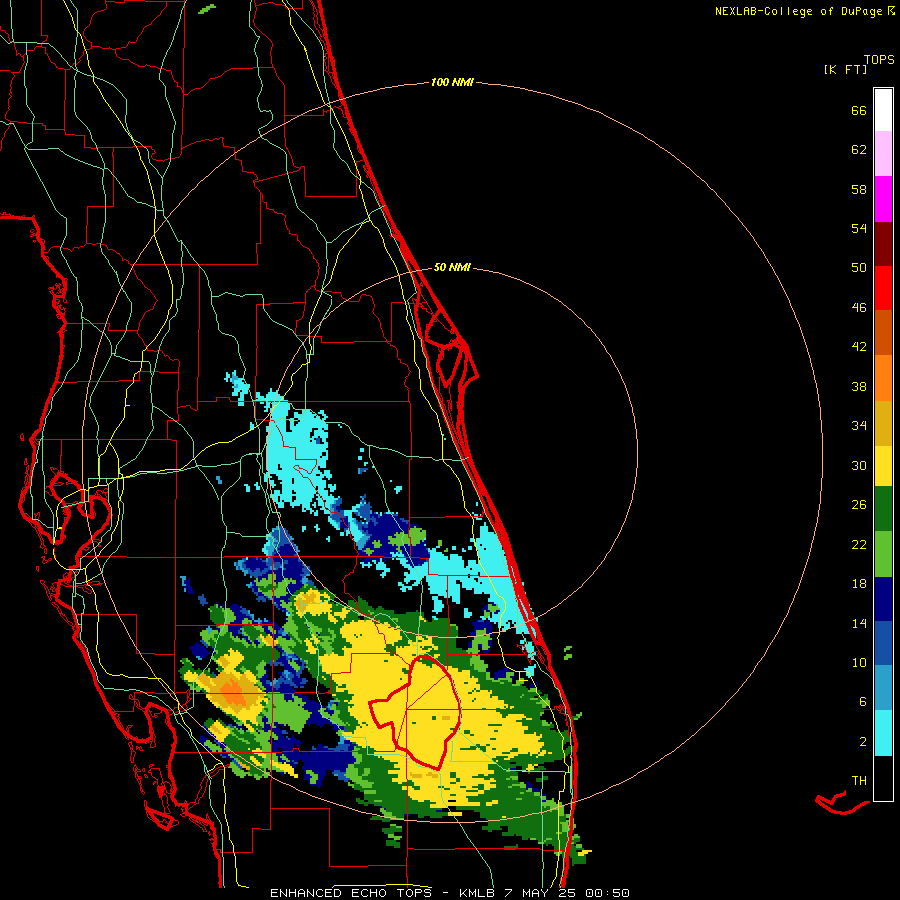Viewport: 900px width, 900px height.
Task: Click the 54 legend value
Action: (859, 228)
